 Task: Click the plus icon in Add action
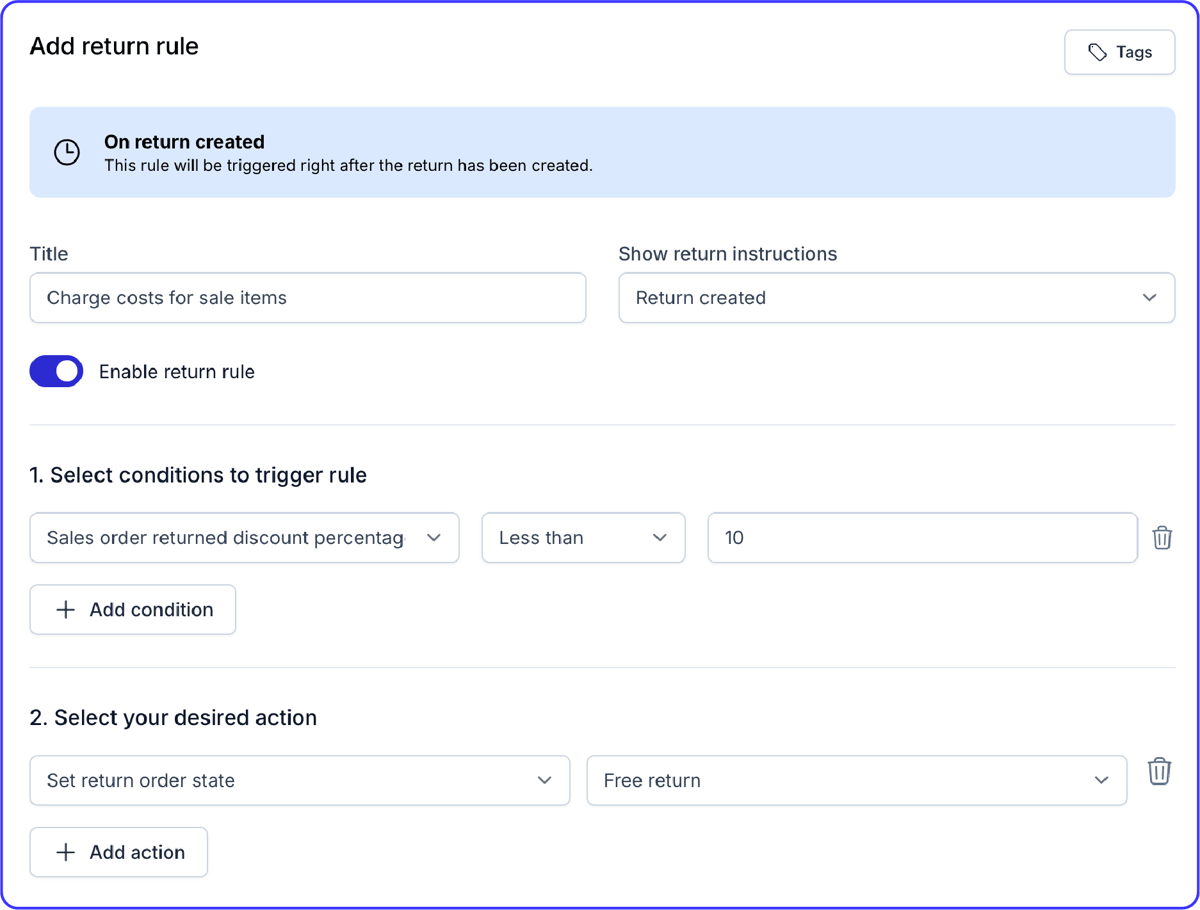pyautogui.click(x=65, y=852)
